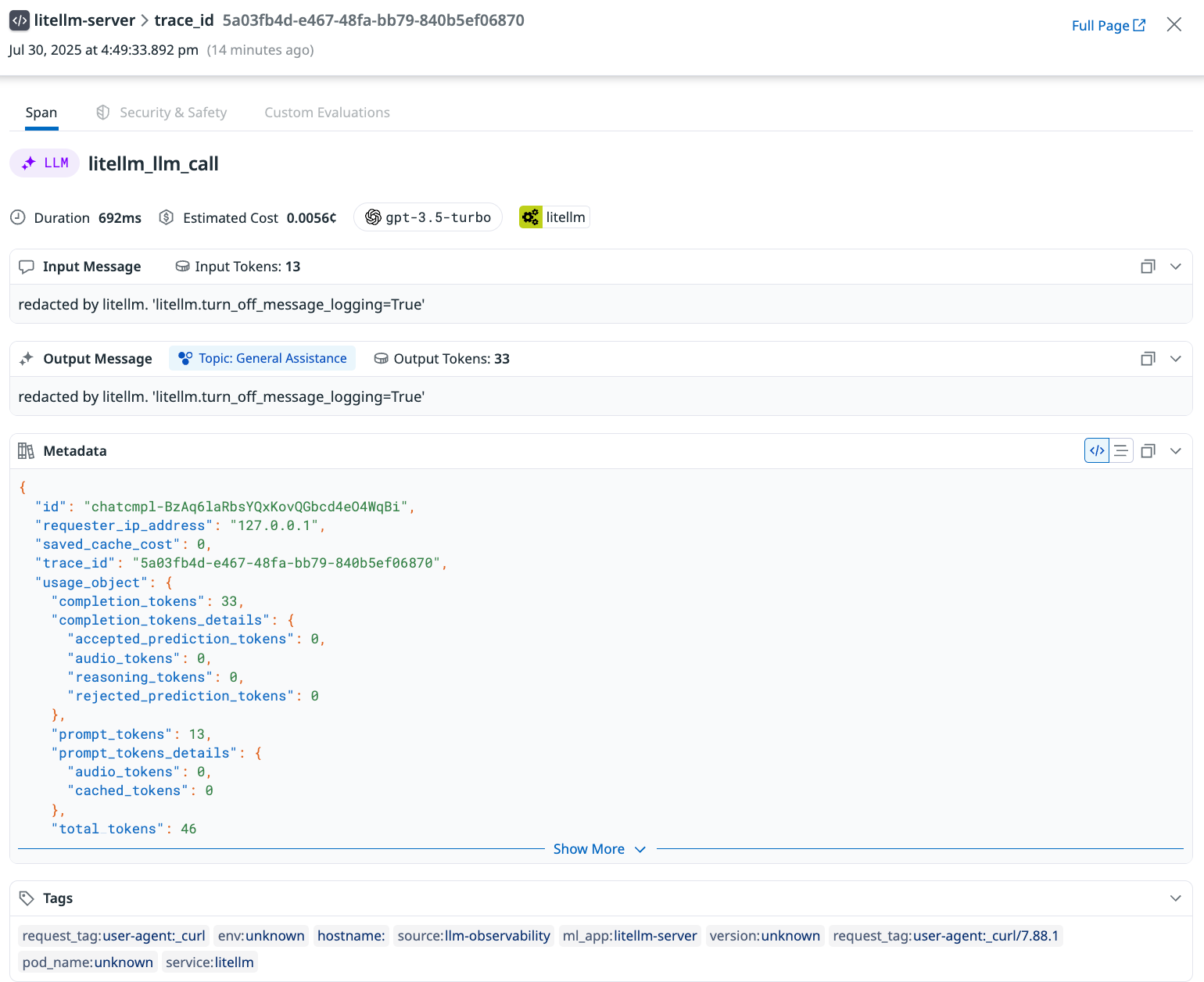Select the list view icon for Metadata
Viewport: 1204px width, 982px height.
tap(1121, 450)
